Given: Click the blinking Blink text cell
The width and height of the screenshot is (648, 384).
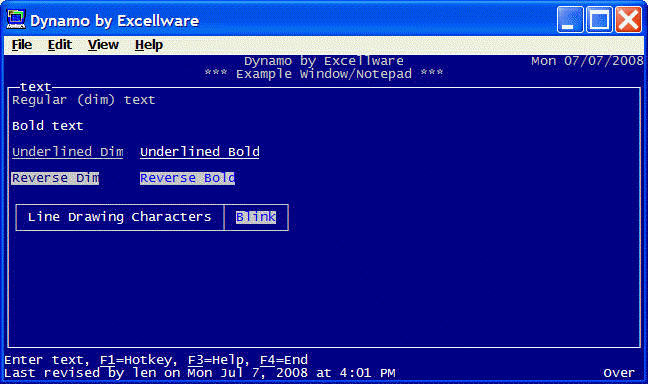Looking at the screenshot, I should click(x=256, y=217).
